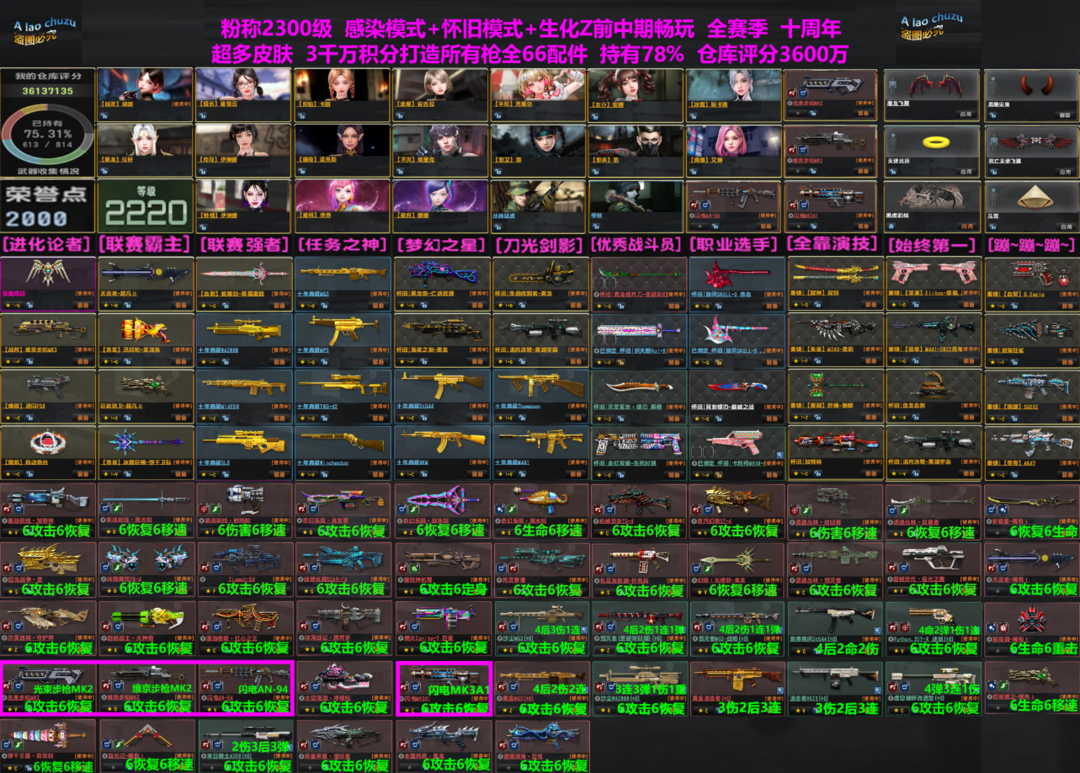Choose the purple ice-spiked staff weapon
The height and width of the screenshot is (773, 1080).
pos(145,453)
